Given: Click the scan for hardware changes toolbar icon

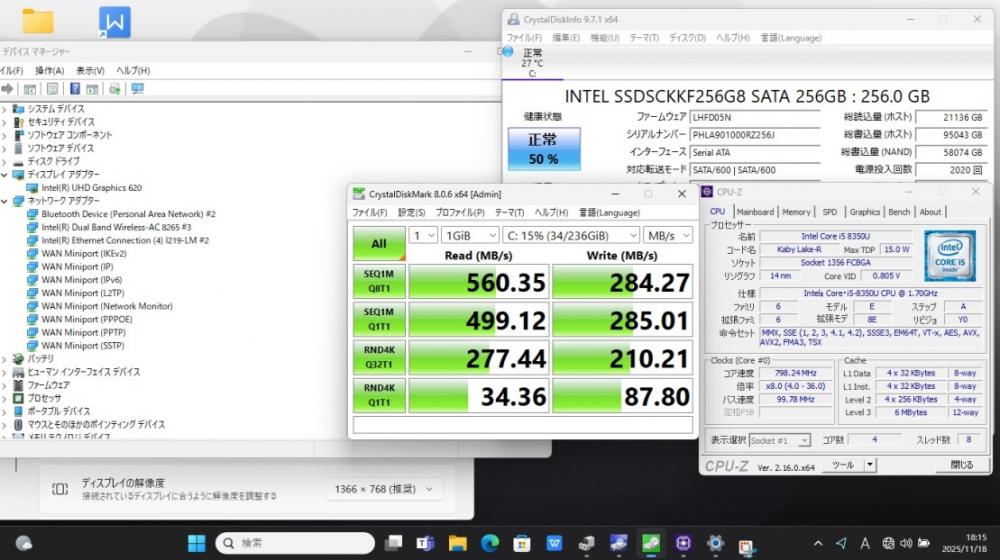Looking at the screenshot, I should [137, 89].
